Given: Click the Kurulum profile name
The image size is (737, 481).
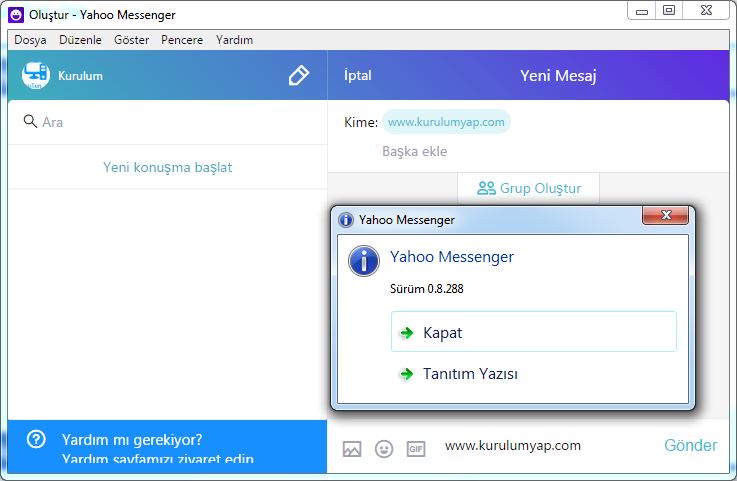Looking at the screenshot, I should 80,76.
